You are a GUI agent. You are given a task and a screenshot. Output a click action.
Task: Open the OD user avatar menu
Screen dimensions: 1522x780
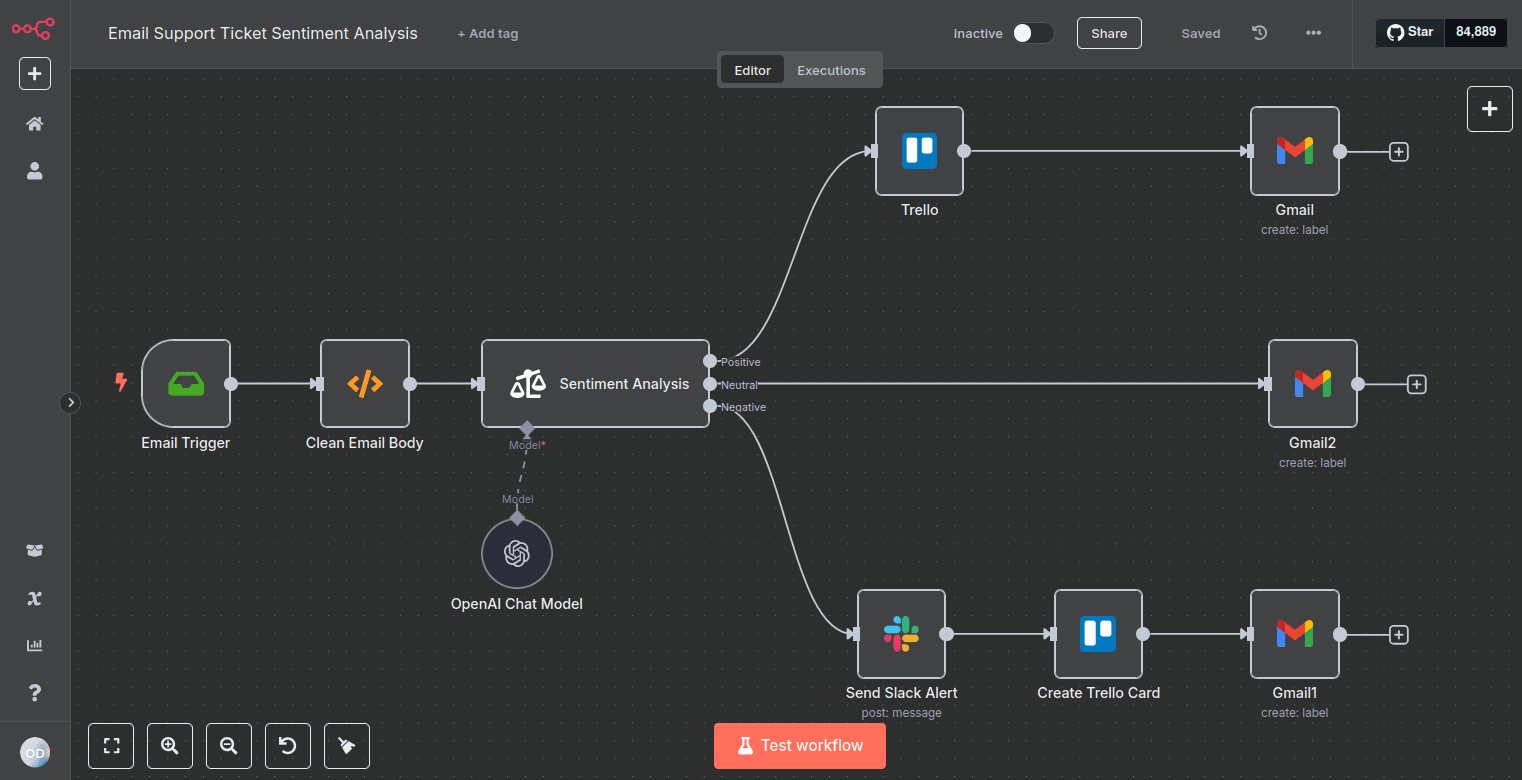35,752
